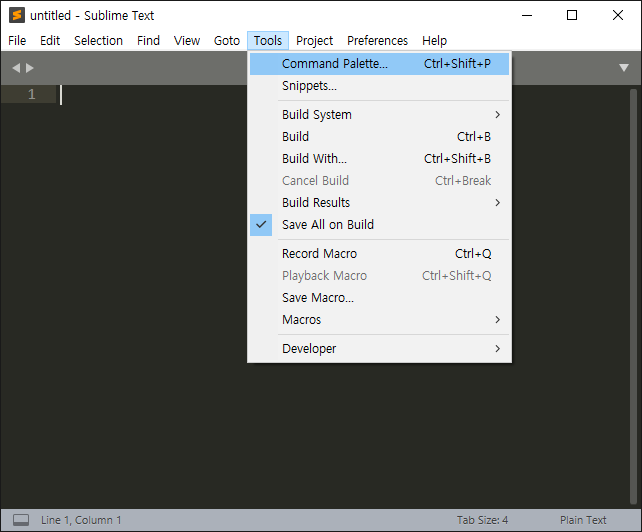Click the Sublime Text logo icon in title bar
The image size is (642, 532).
coord(17,15)
